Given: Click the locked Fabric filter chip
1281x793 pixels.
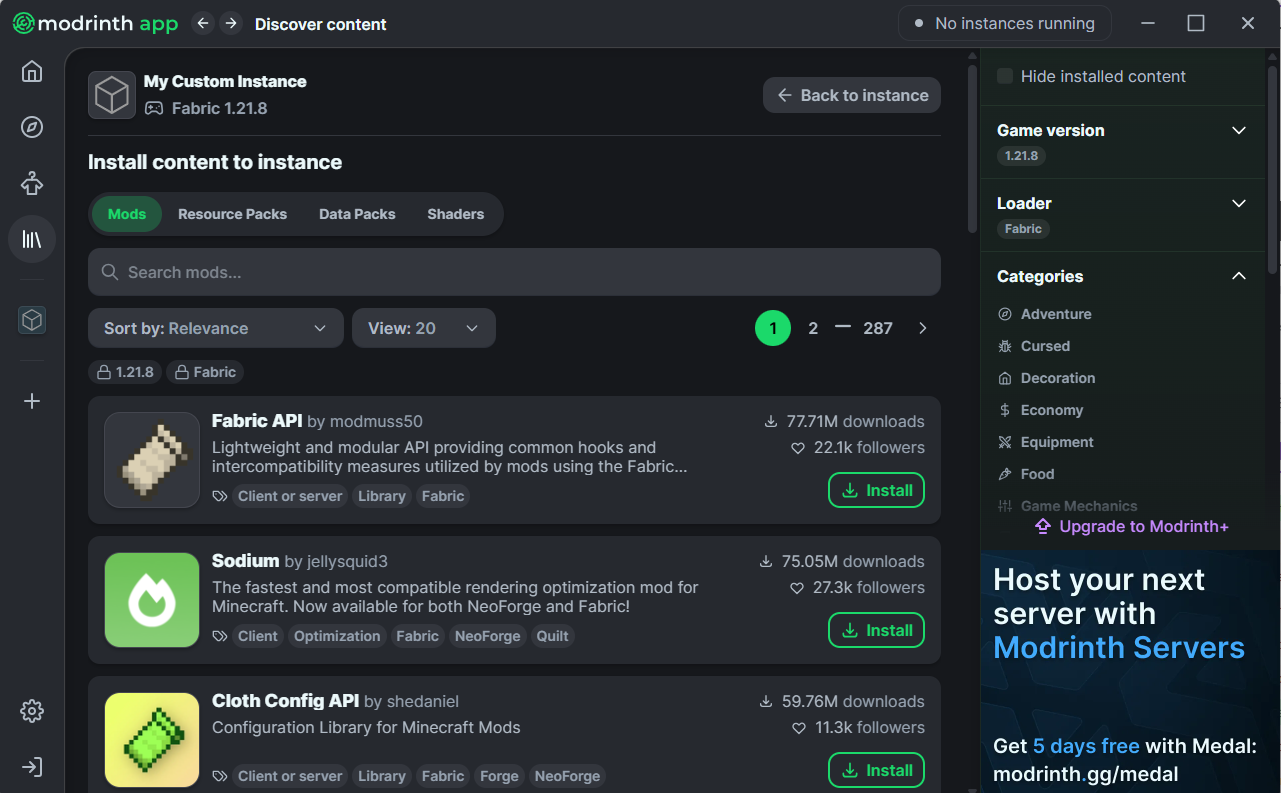Looking at the screenshot, I should point(205,372).
